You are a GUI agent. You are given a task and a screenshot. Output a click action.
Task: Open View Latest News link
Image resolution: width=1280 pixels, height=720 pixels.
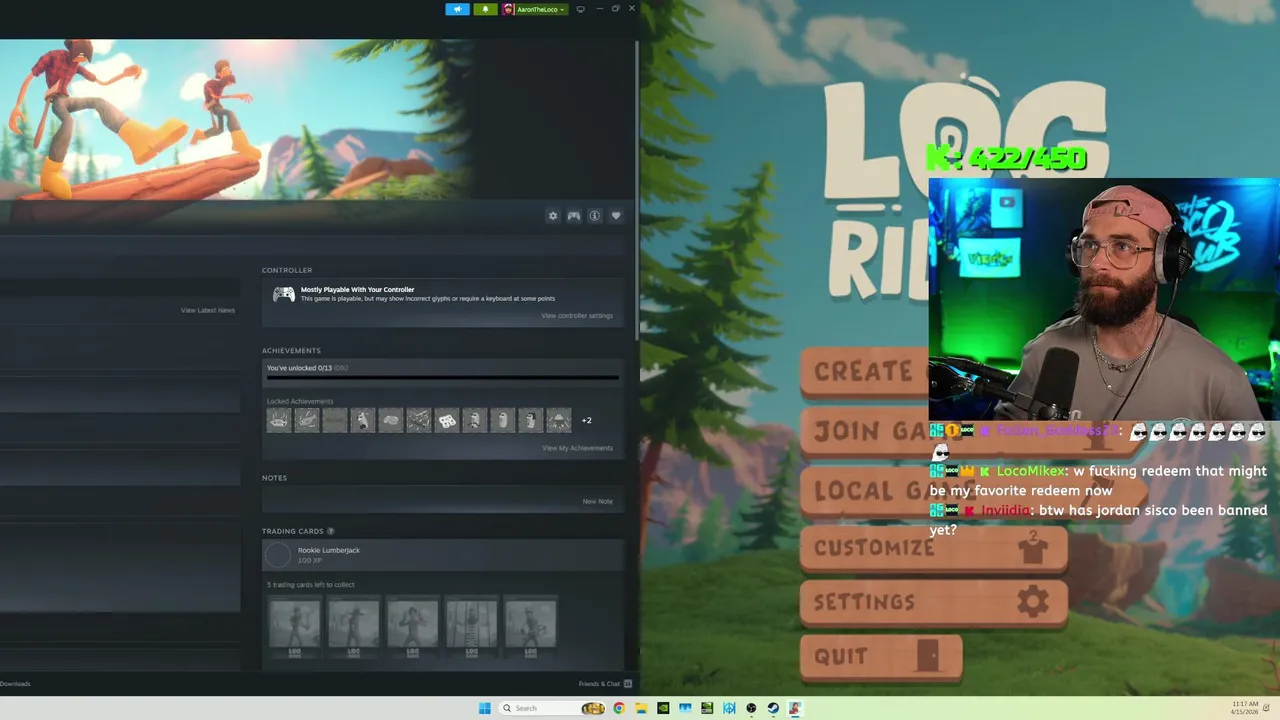(x=208, y=310)
